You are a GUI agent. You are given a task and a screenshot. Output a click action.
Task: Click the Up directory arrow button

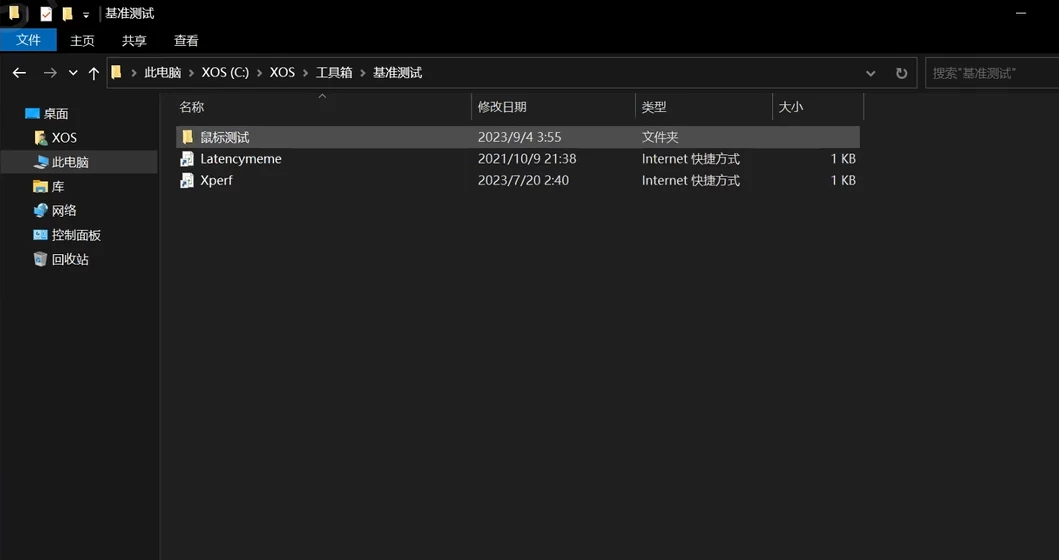tap(94, 73)
